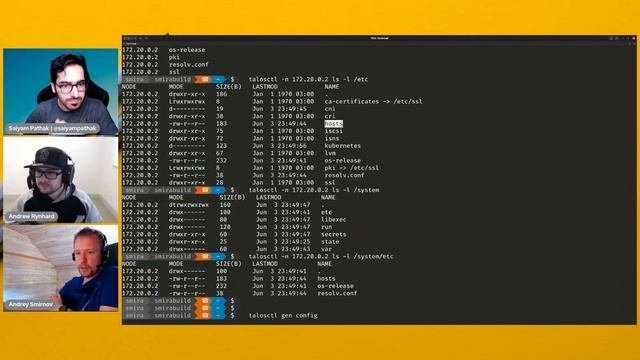This screenshot has height=360, width=640.
Task: Select Andrey Smirnov's video feed
Action: coord(60,268)
